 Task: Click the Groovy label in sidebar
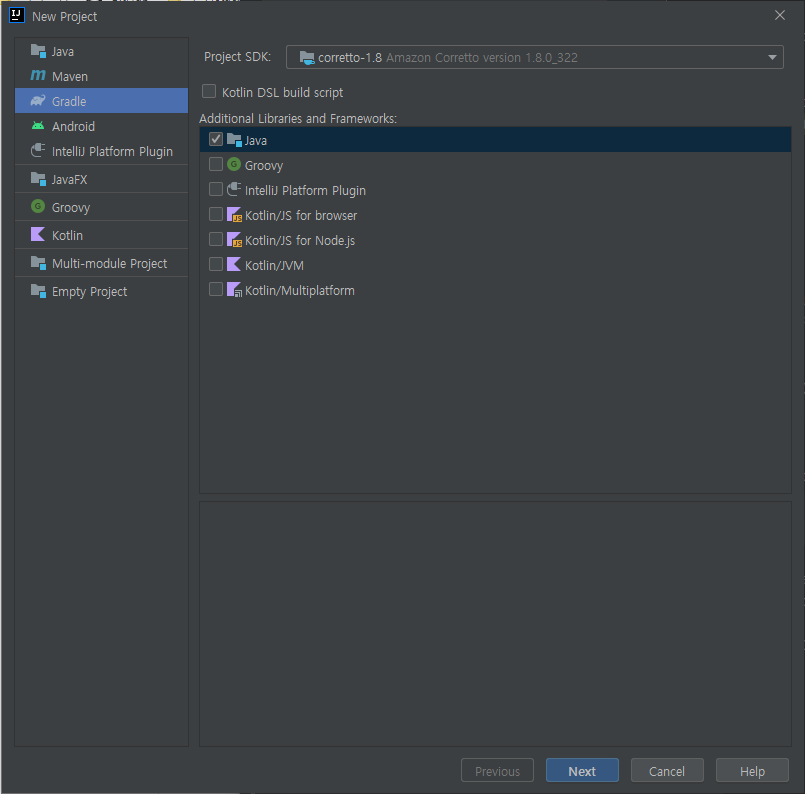click(x=71, y=208)
